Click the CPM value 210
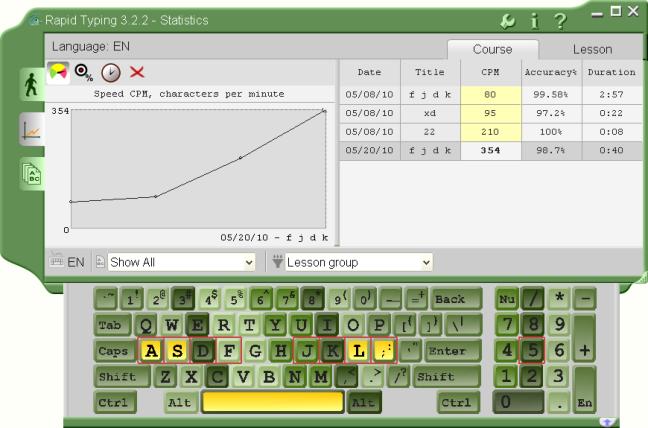 click(490, 132)
